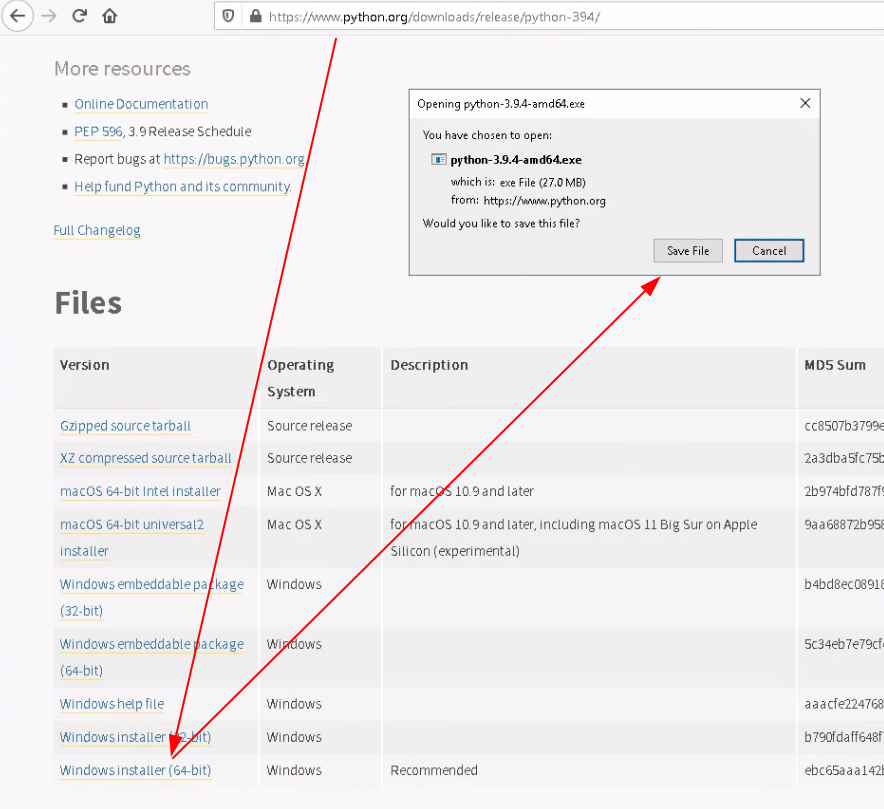The height and width of the screenshot is (809, 884).
Task: Open the PEP 596 link
Action: click(98, 132)
